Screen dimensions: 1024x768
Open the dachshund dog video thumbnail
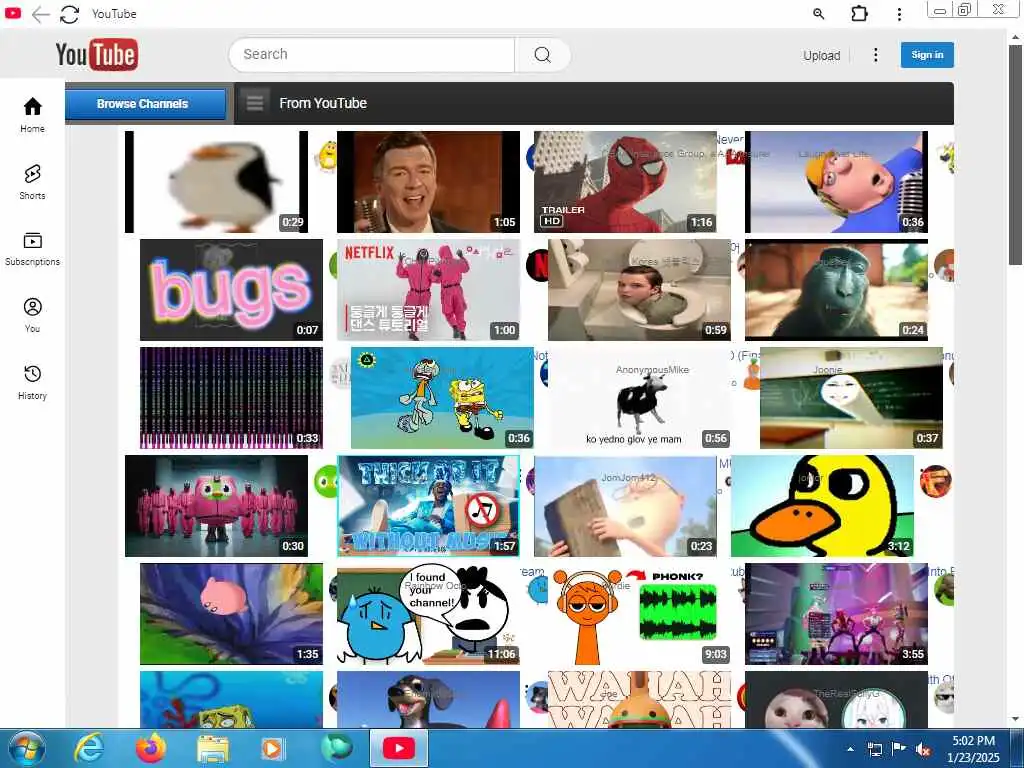click(428, 699)
